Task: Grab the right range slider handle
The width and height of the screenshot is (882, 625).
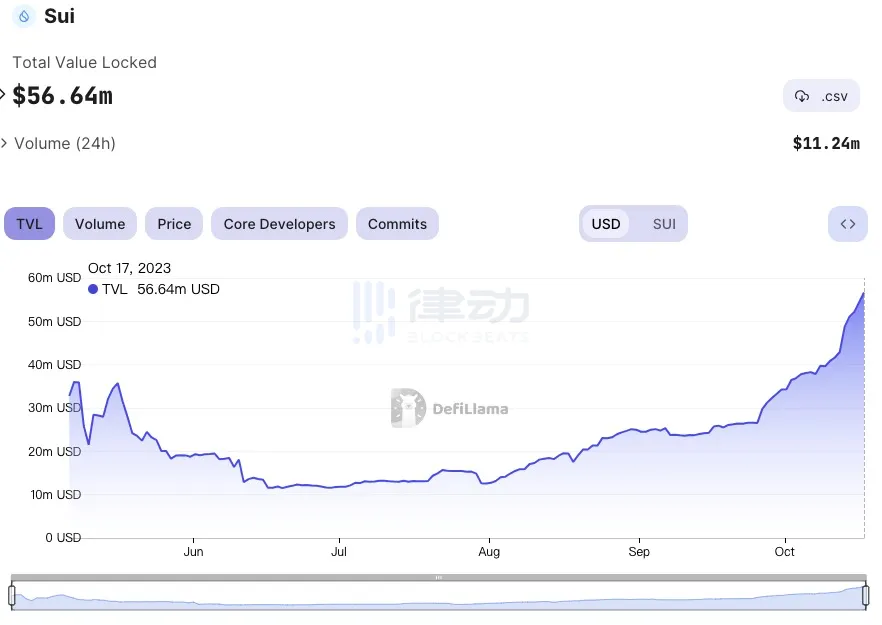Action: [x=866, y=596]
